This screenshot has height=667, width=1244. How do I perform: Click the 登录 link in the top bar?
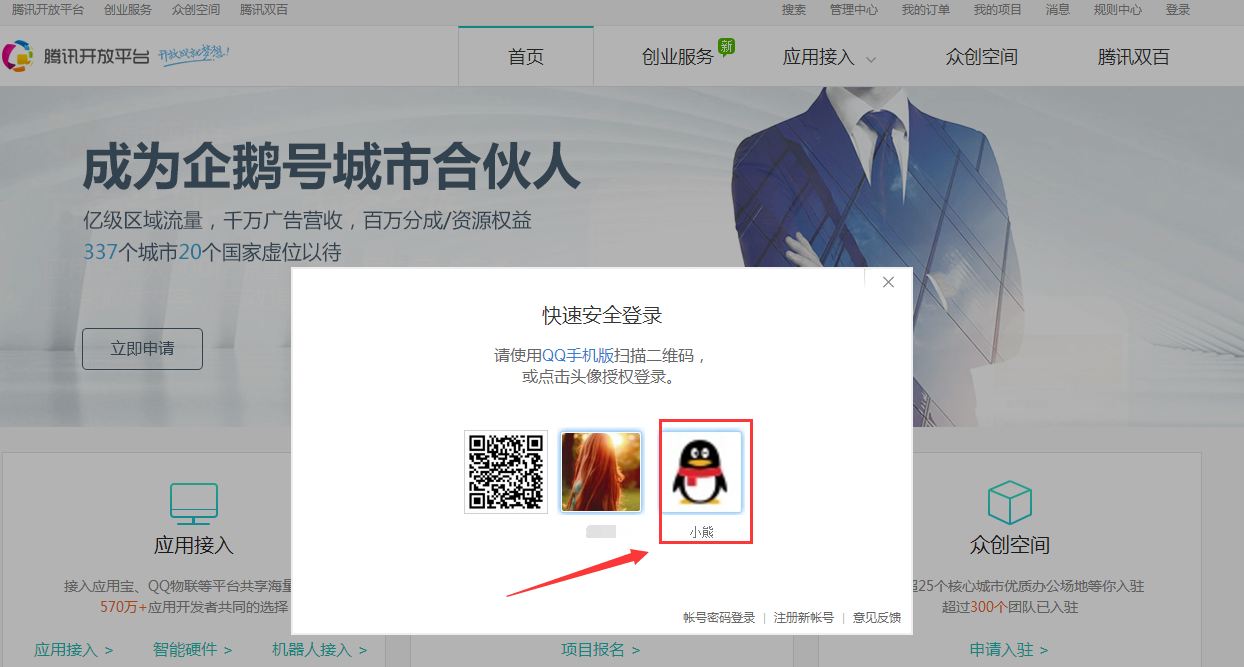(1178, 10)
